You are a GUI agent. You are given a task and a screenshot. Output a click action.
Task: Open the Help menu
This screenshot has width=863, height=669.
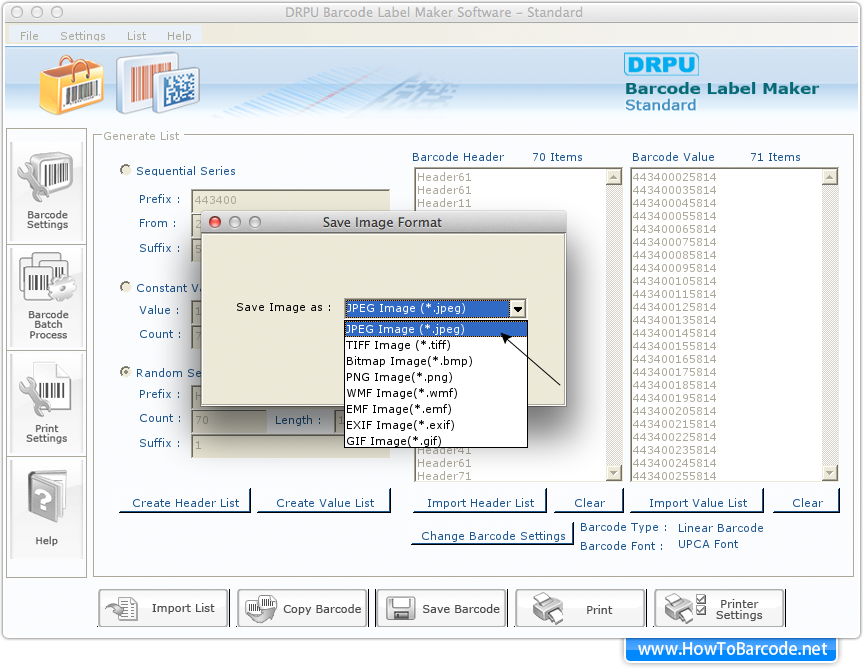[179, 36]
